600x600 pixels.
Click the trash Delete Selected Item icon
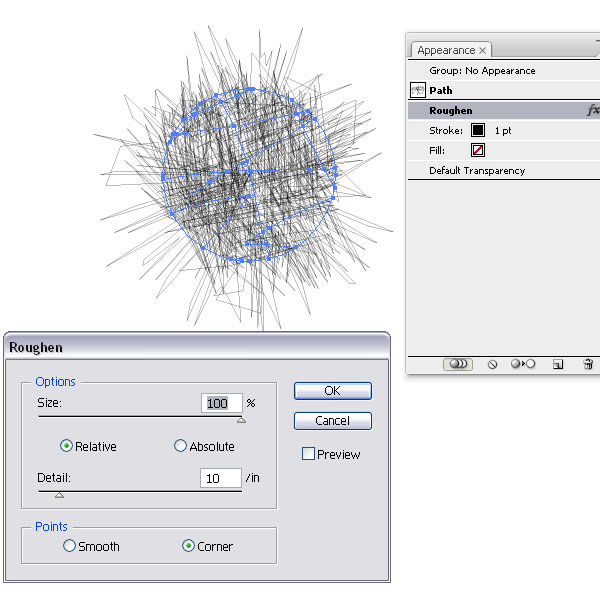[588, 364]
